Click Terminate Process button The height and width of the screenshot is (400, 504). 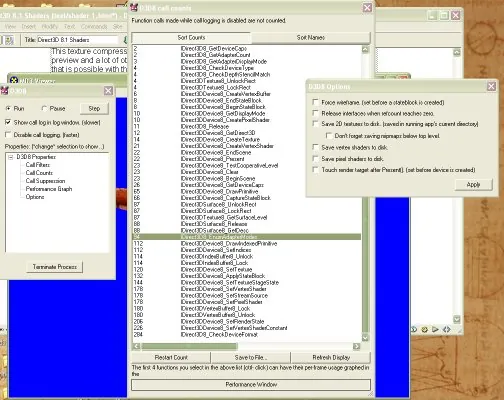coord(55,267)
